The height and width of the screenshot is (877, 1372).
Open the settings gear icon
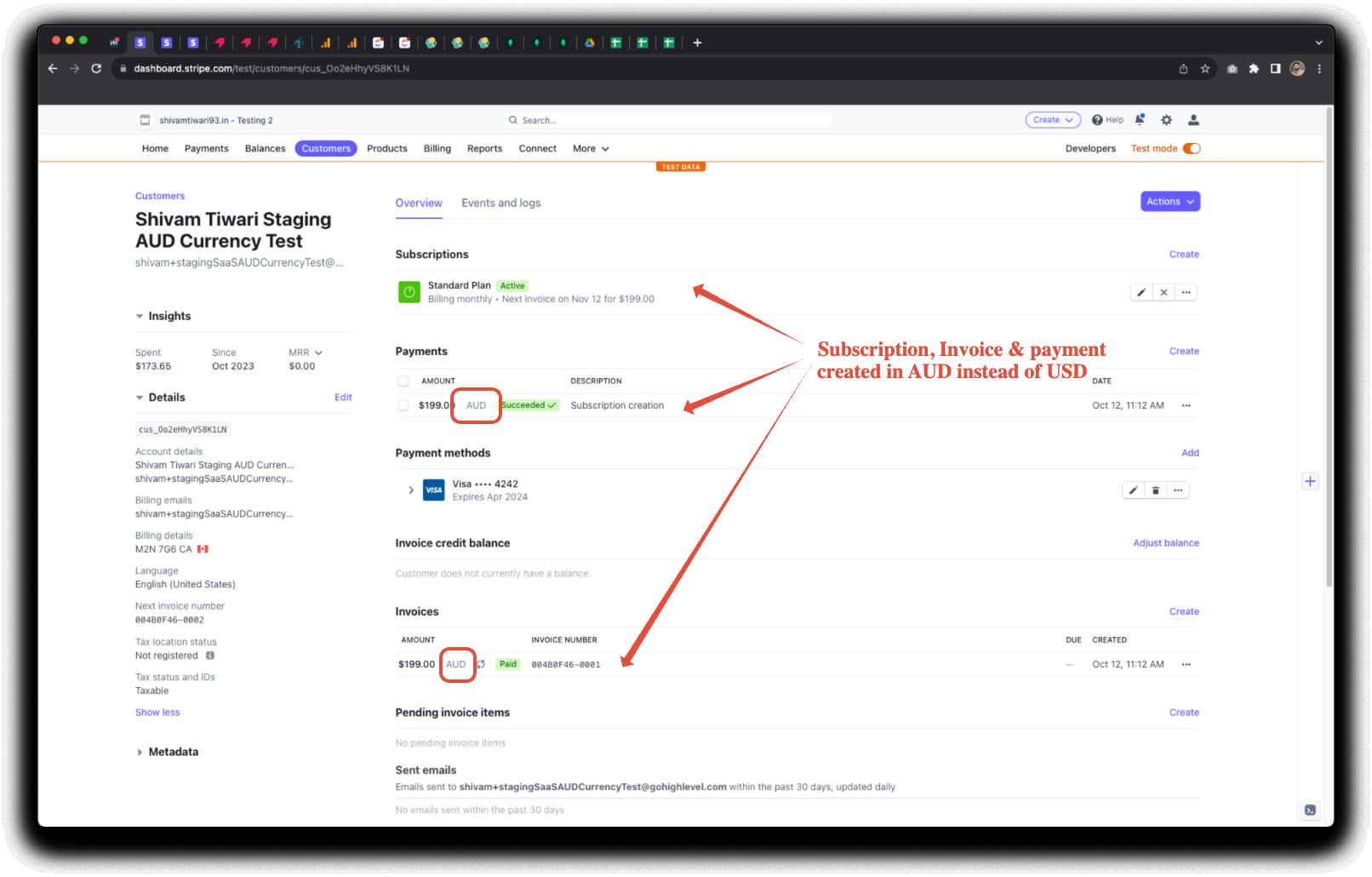(1167, 120)
